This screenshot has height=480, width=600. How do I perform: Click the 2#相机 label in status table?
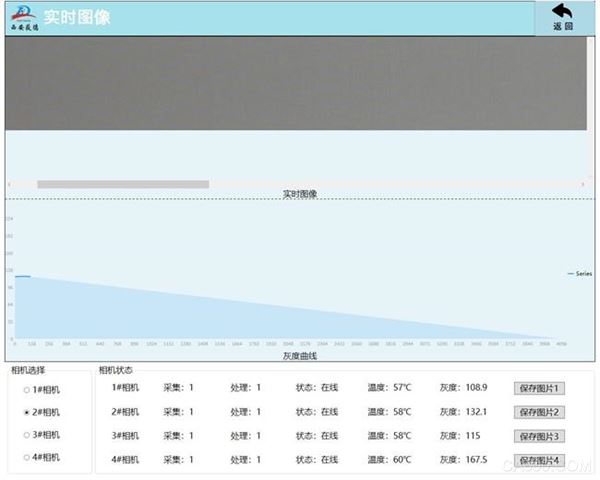pos(125,412)
